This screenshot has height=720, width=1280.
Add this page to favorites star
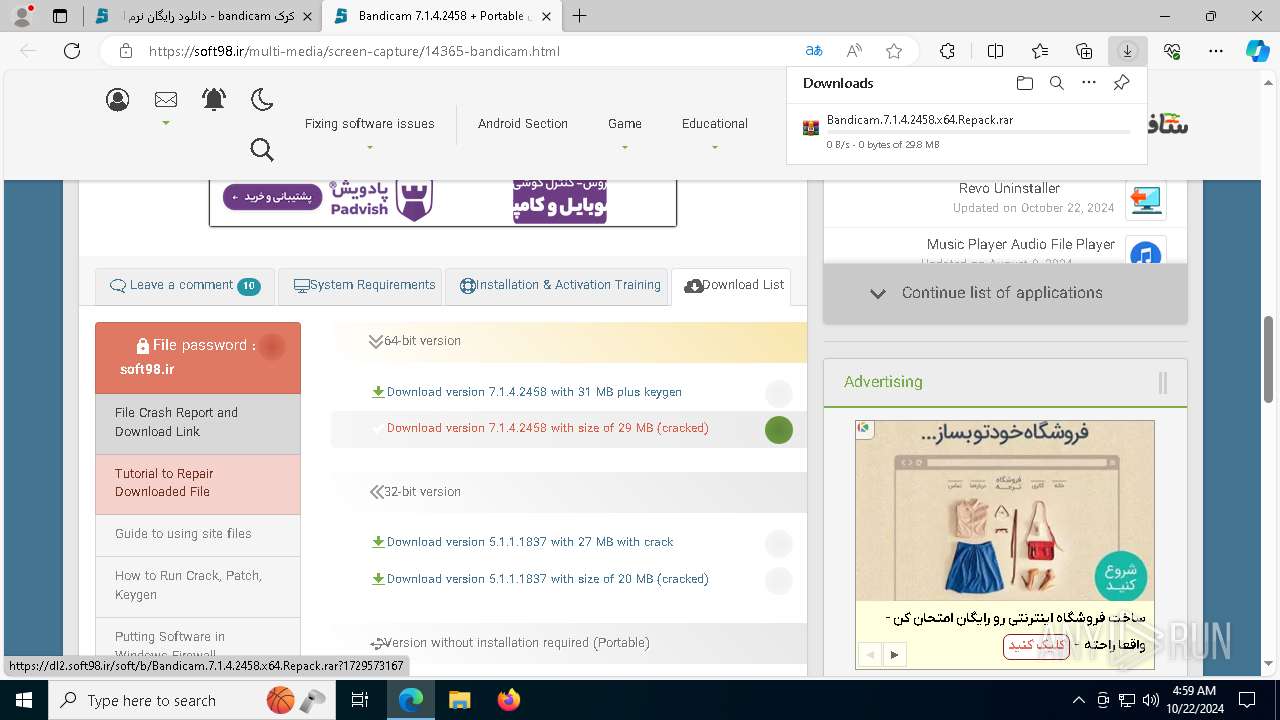point(894,51)
